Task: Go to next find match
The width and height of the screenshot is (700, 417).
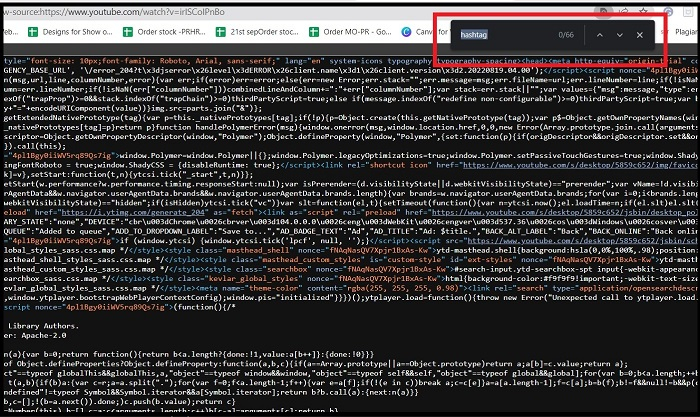Action: (620, 35)
